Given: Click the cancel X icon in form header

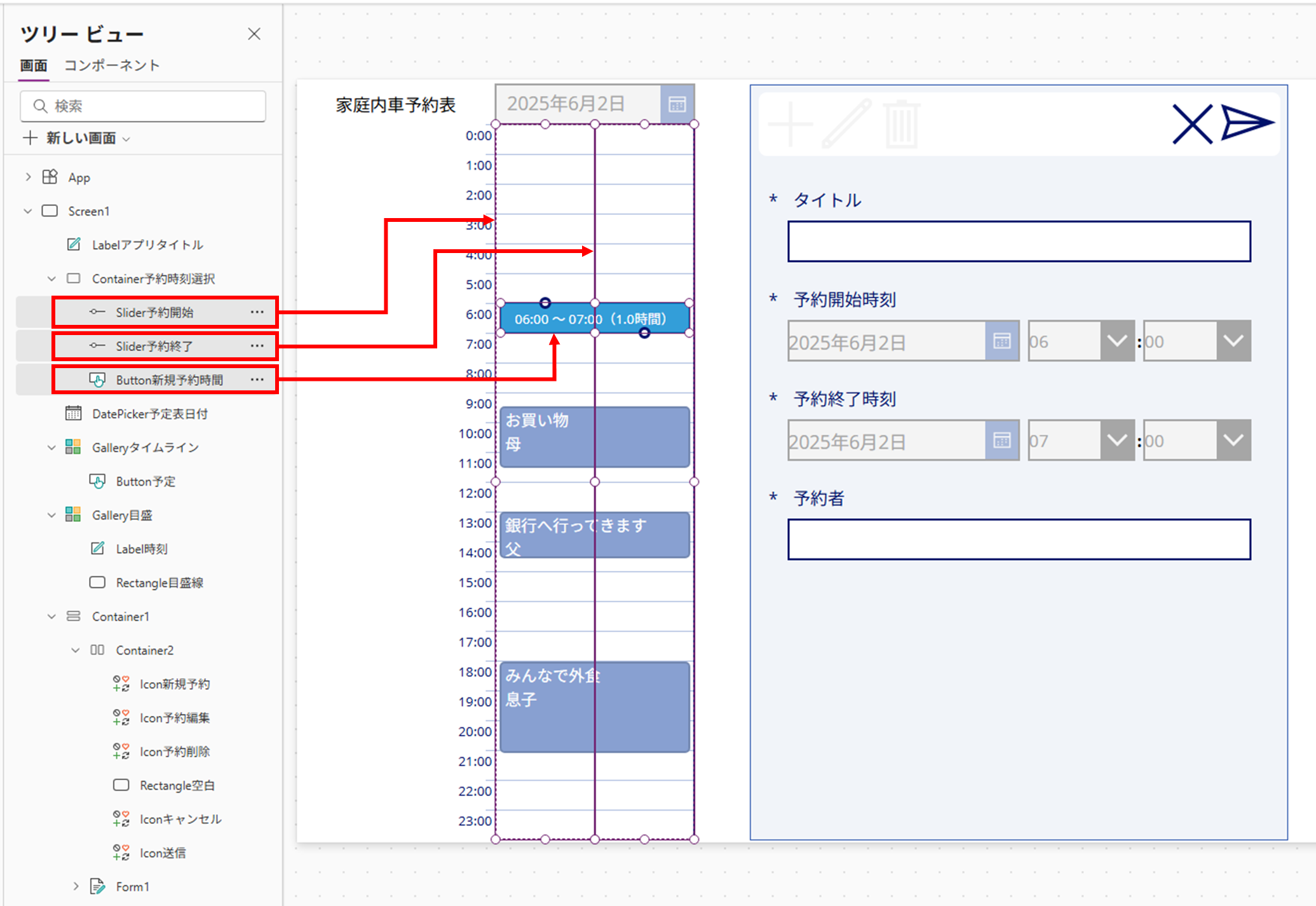Looking at the screenshot, I should (x=1191, y=125).
